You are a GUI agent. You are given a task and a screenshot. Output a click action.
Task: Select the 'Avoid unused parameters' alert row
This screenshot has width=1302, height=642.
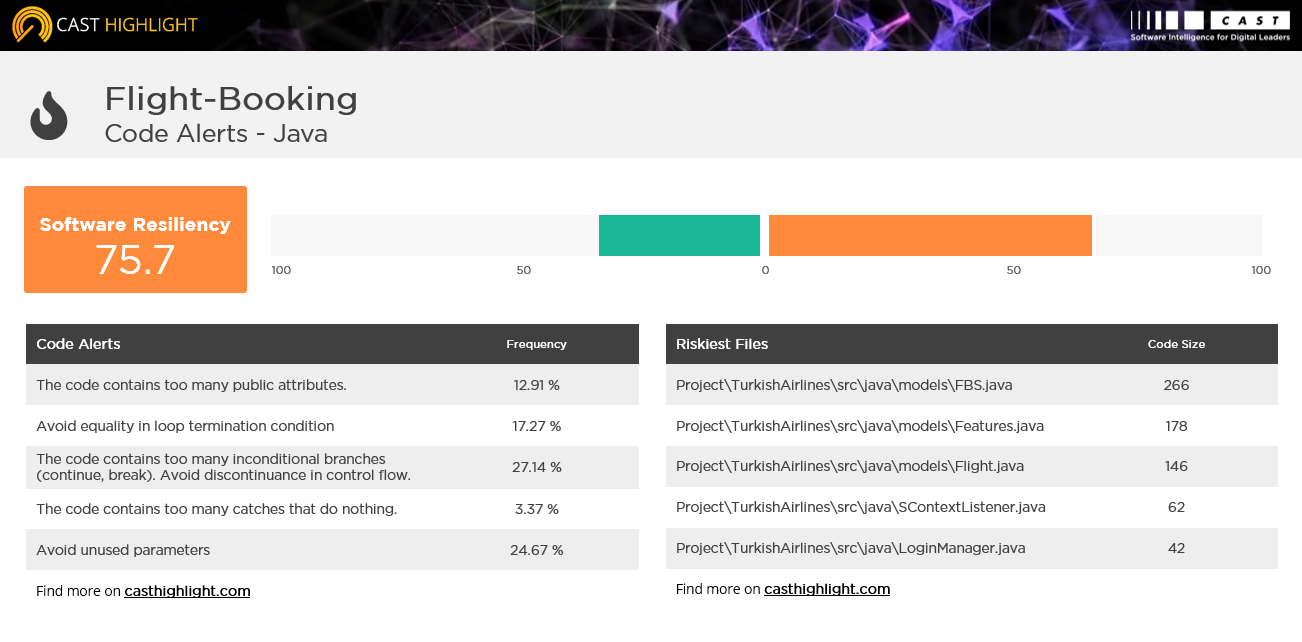click(x=332, y=550)
